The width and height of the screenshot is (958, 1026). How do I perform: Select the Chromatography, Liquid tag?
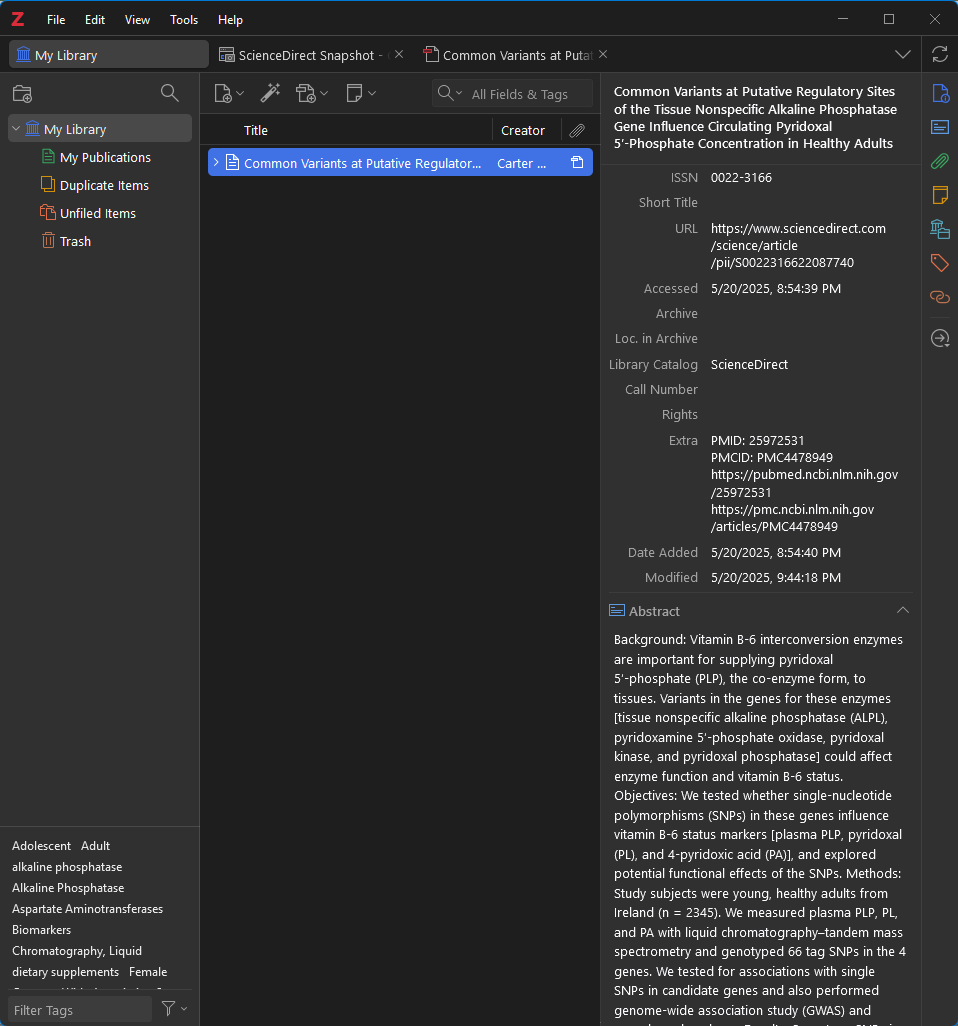(x=77, y=950)
